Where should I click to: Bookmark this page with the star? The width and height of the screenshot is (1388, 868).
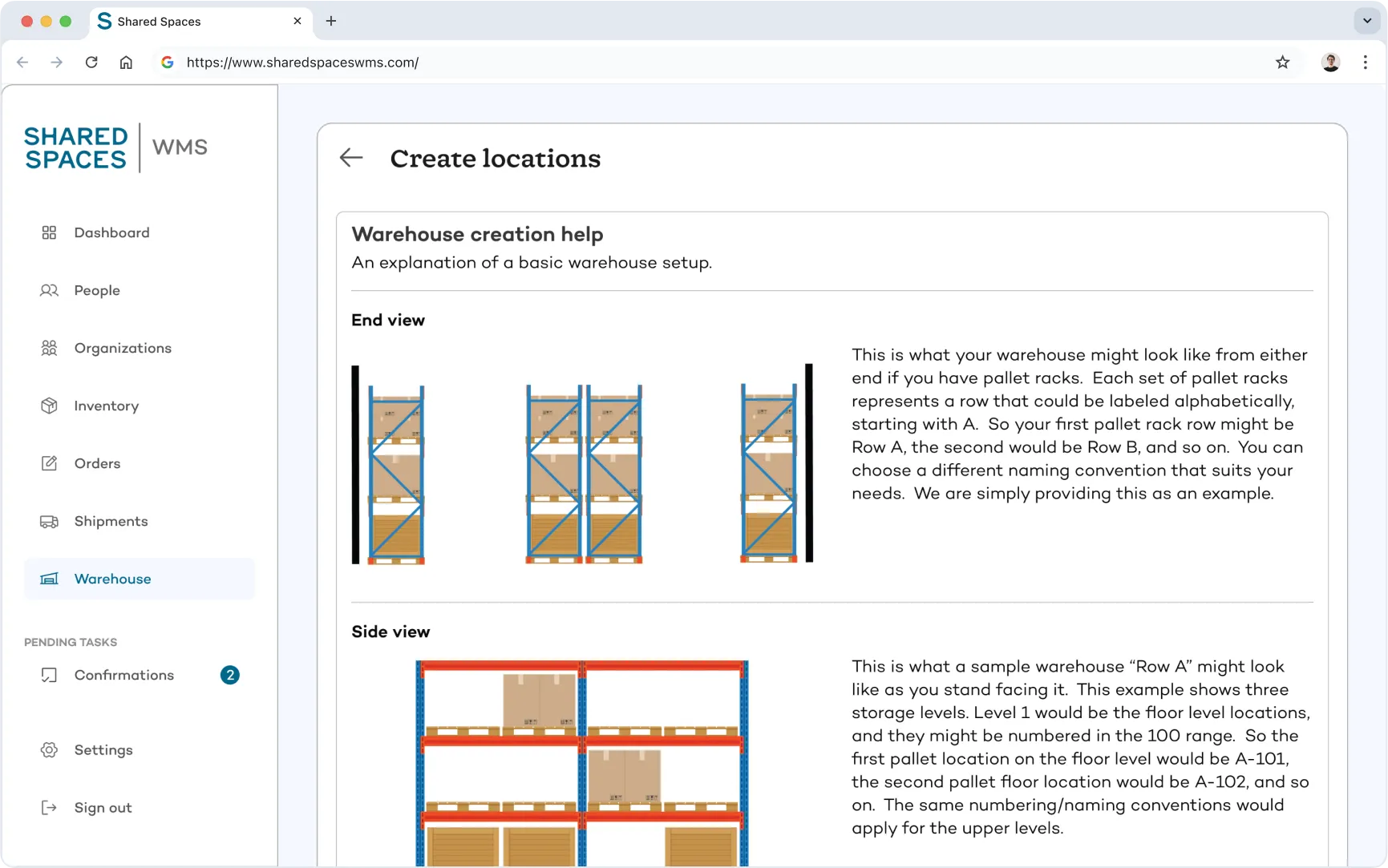1283,63
